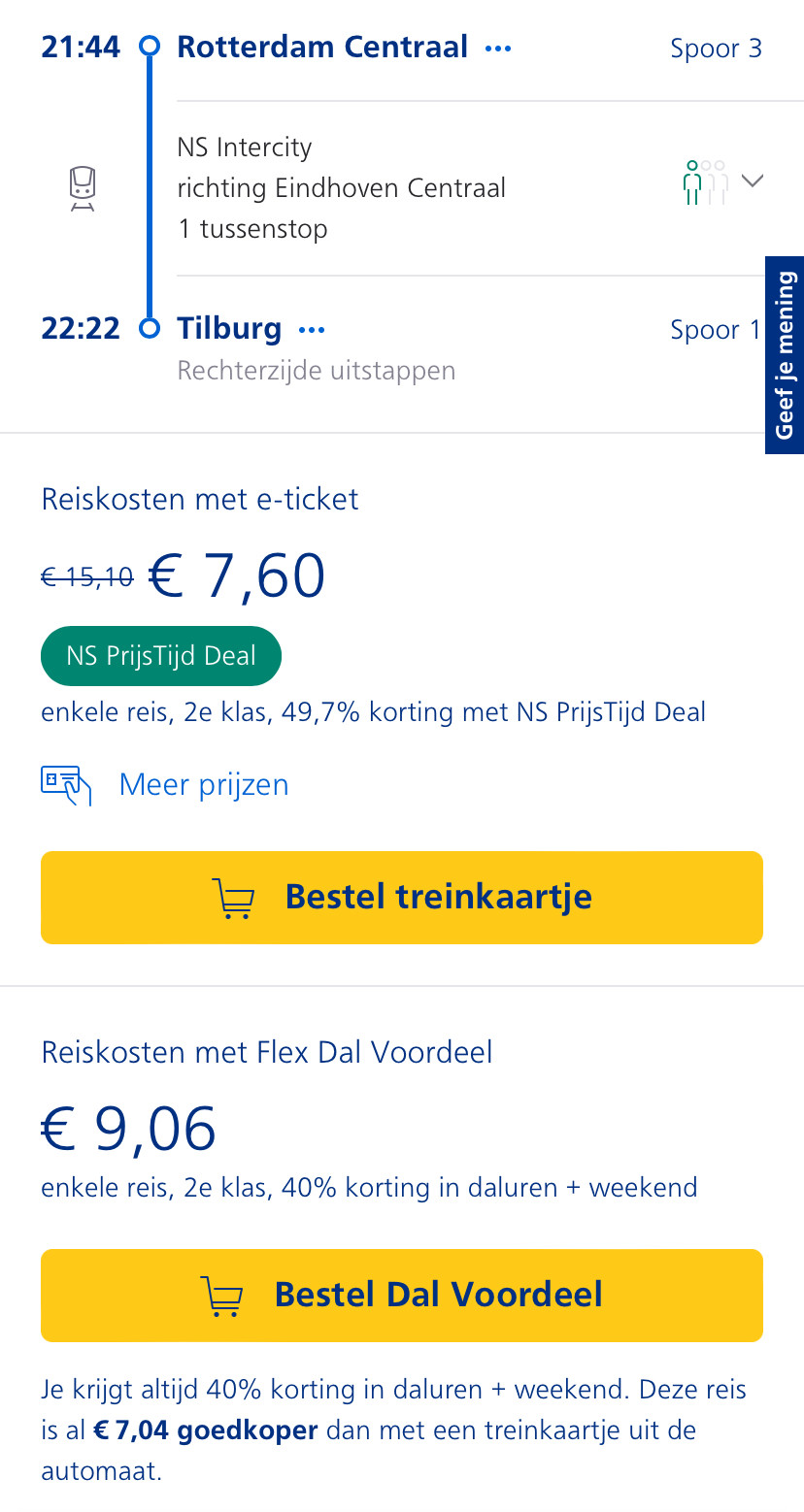This screenshot has height=1512, width=804.
Task: Tap the struck-through € 15,10 original price
Action: pyautogui.click(x=87, y=578)
